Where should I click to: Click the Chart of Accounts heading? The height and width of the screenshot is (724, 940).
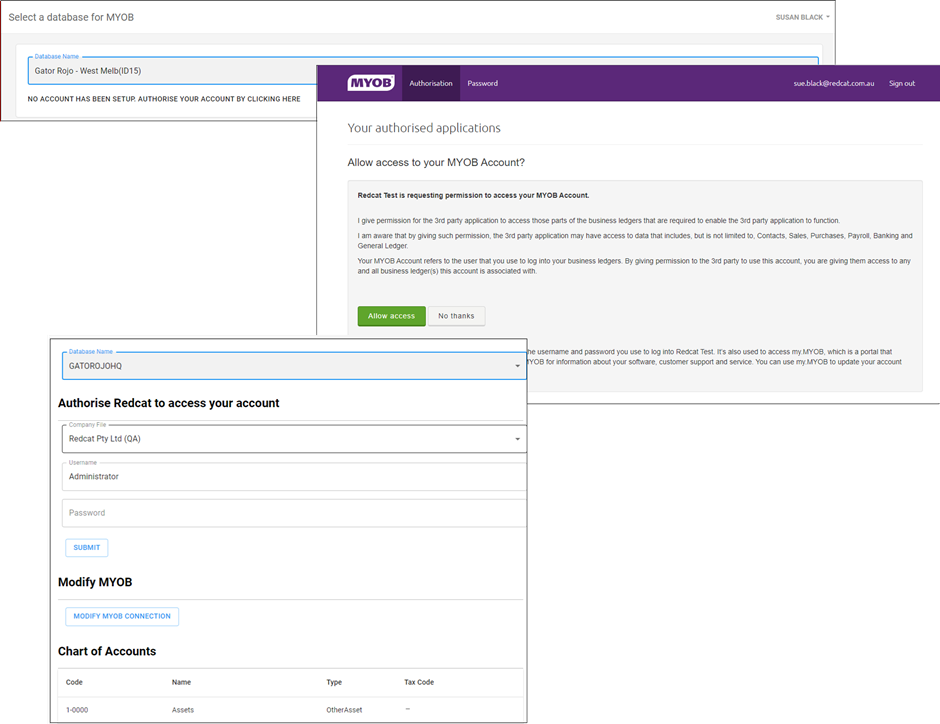[107, 651]
